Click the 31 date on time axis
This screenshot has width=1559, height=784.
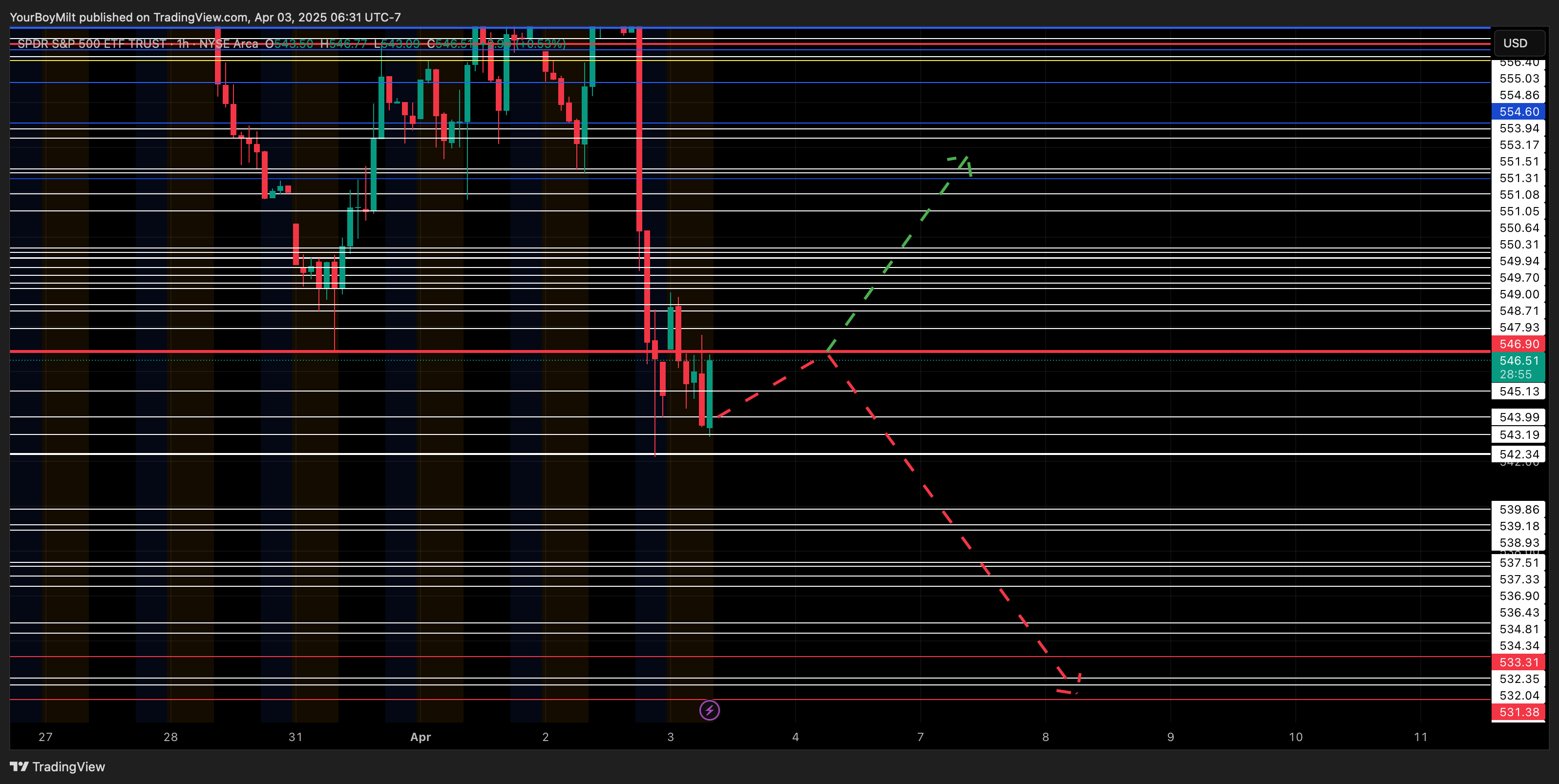(295, 737)
